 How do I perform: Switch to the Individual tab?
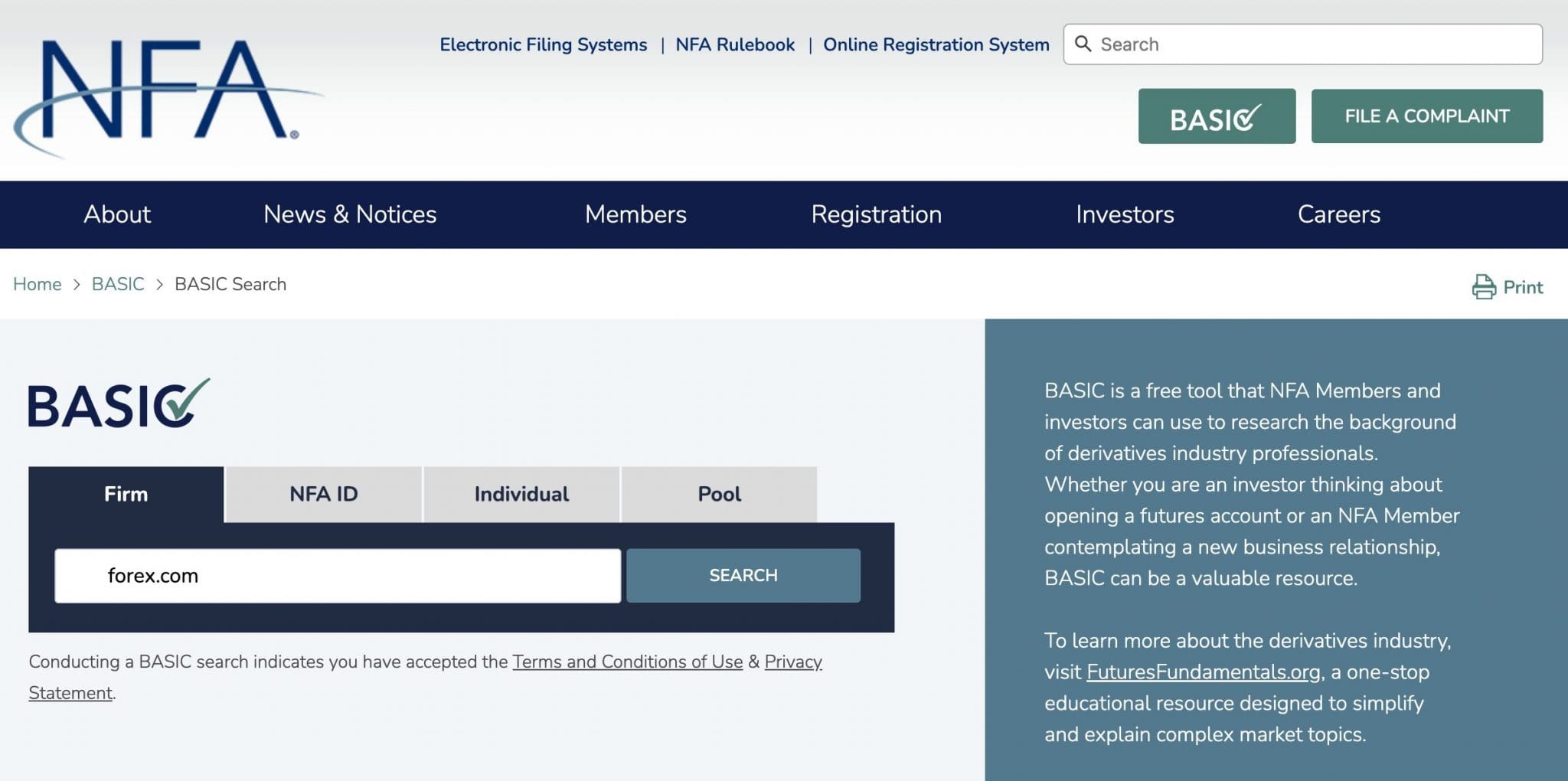pyautogui.click(x=521, y=495)
